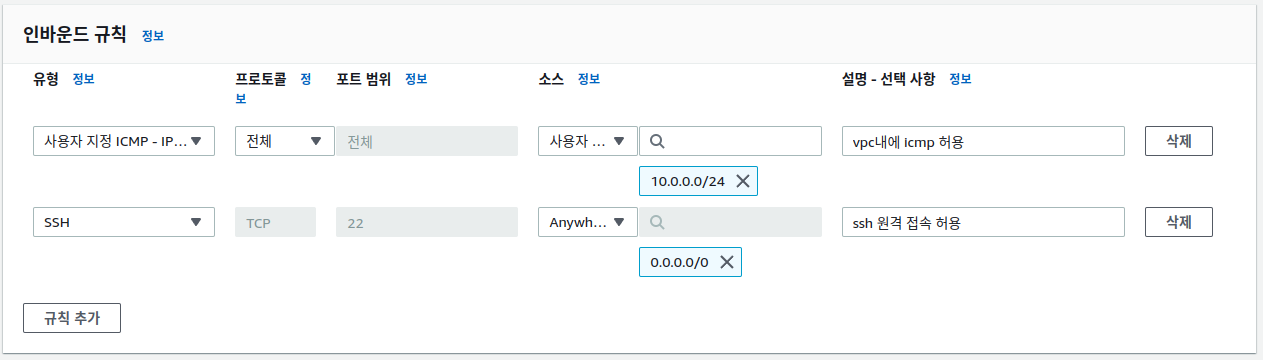Image resolution: width=1263 pixels, height=360 pixels.
Task: Open 정보 link next to 설명 - 선택 사항
Action: 960,79
